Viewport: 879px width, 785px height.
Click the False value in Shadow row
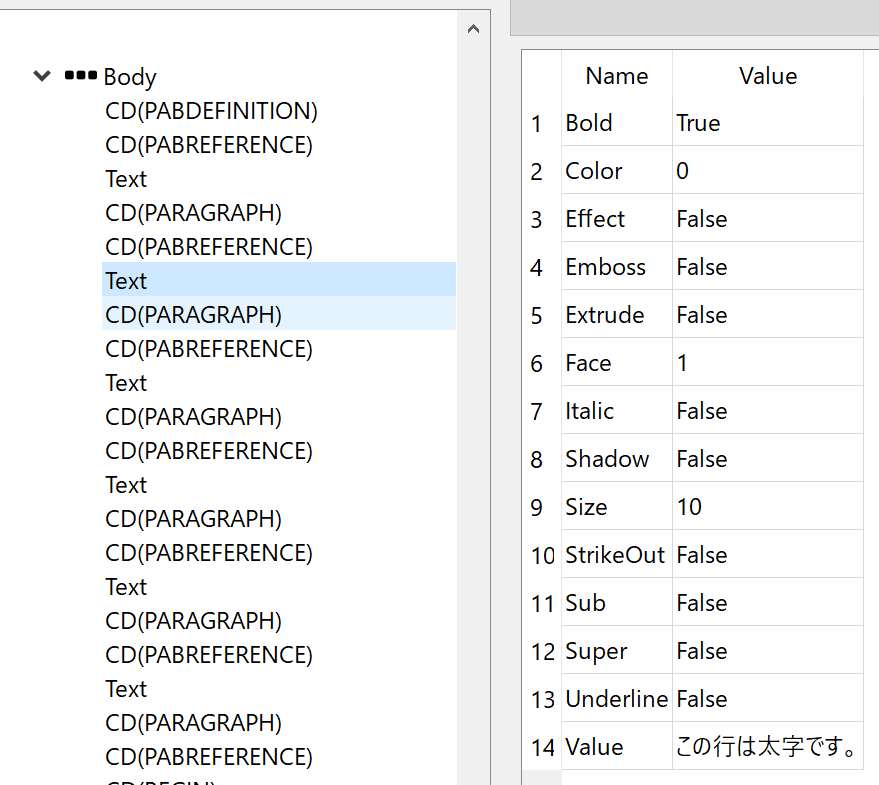[x=767, y=459]
